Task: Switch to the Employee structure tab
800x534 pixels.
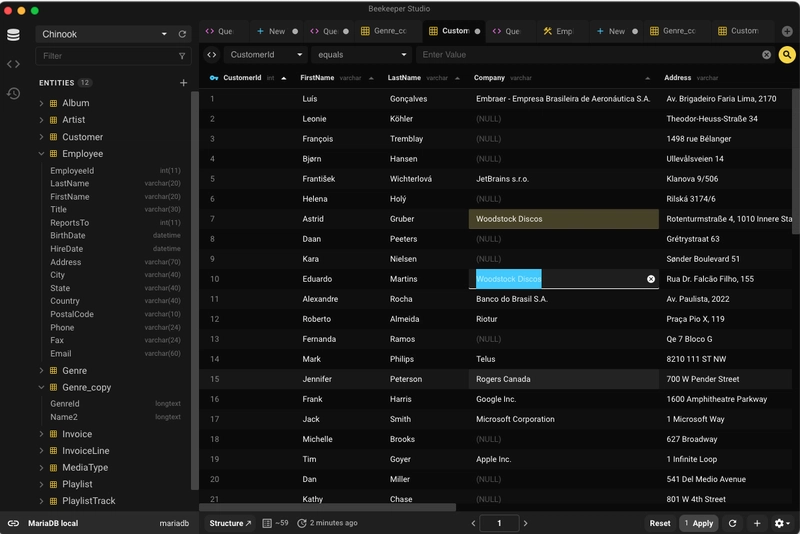Action: tap(562, 31)
